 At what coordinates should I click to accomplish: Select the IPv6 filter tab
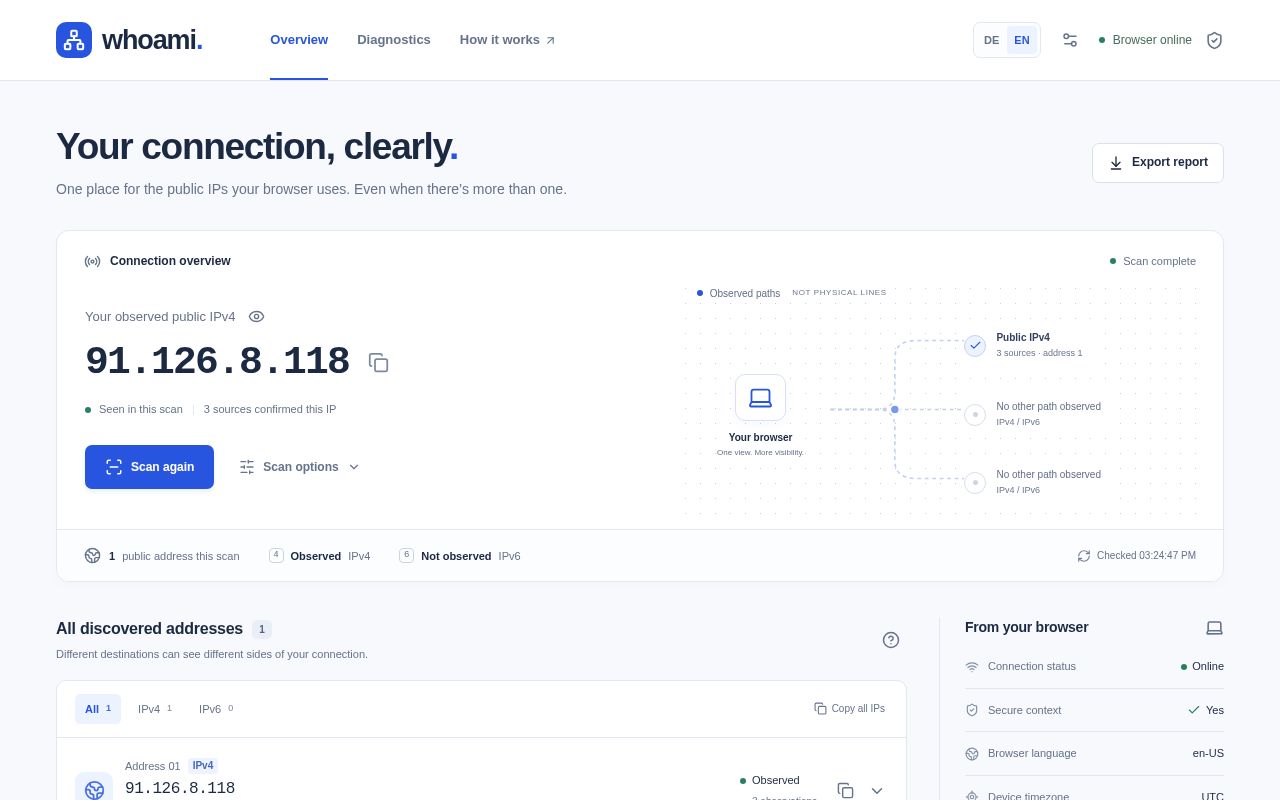pyautogui.click(x=216, y=709)
